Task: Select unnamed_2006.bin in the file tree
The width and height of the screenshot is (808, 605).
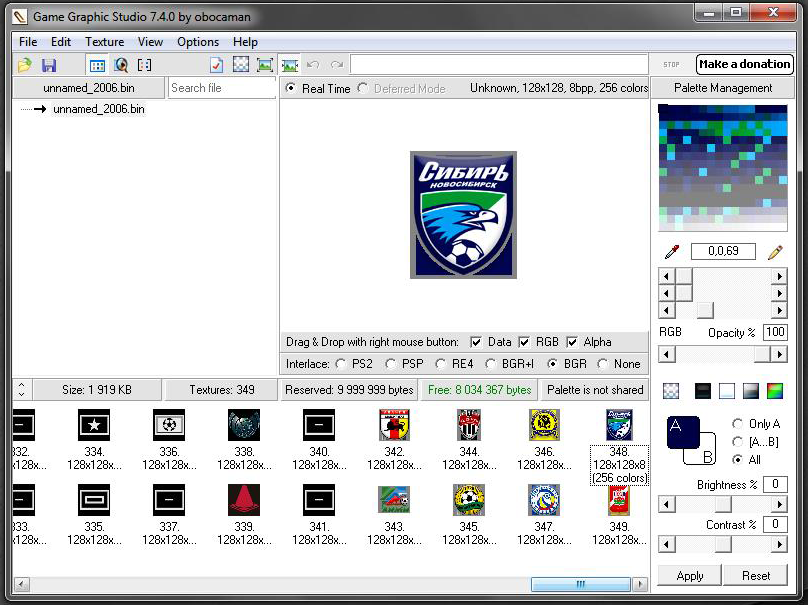Action: pos(98,109)
